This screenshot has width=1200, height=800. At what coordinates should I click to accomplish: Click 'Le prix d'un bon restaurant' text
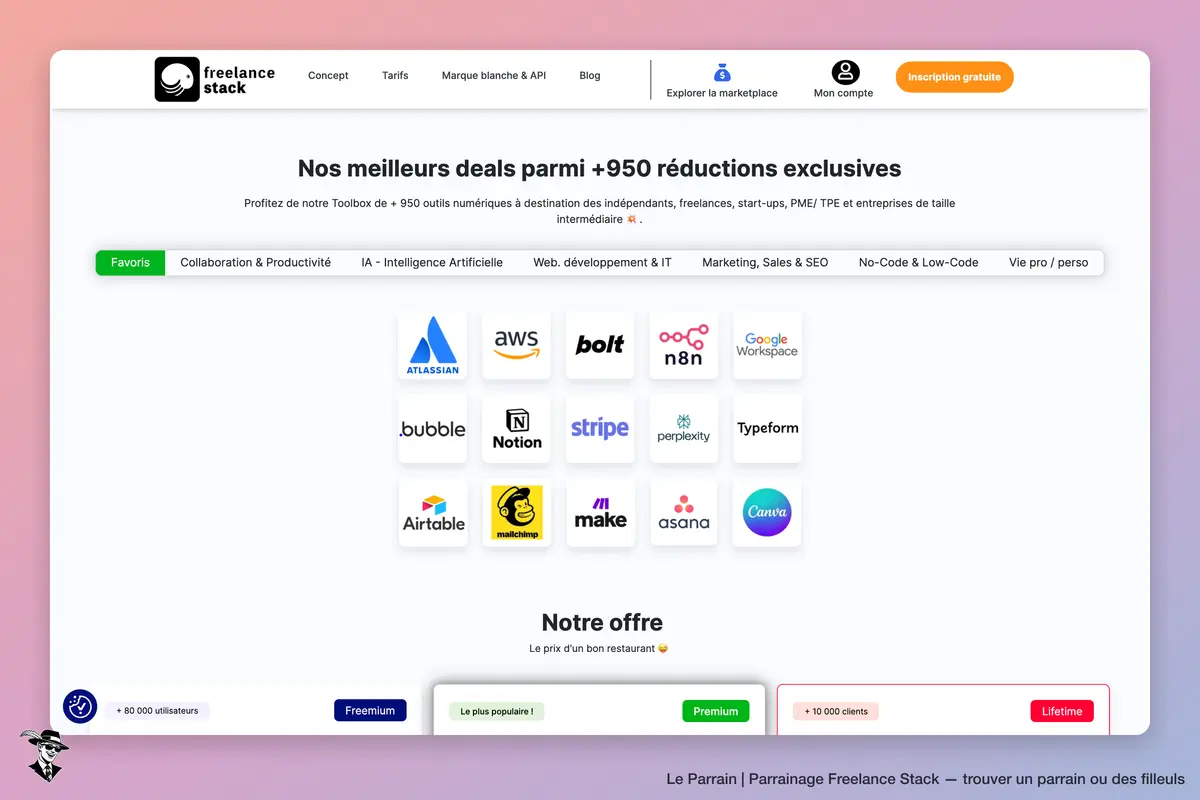pyautogui.click(x=598, y=649)
